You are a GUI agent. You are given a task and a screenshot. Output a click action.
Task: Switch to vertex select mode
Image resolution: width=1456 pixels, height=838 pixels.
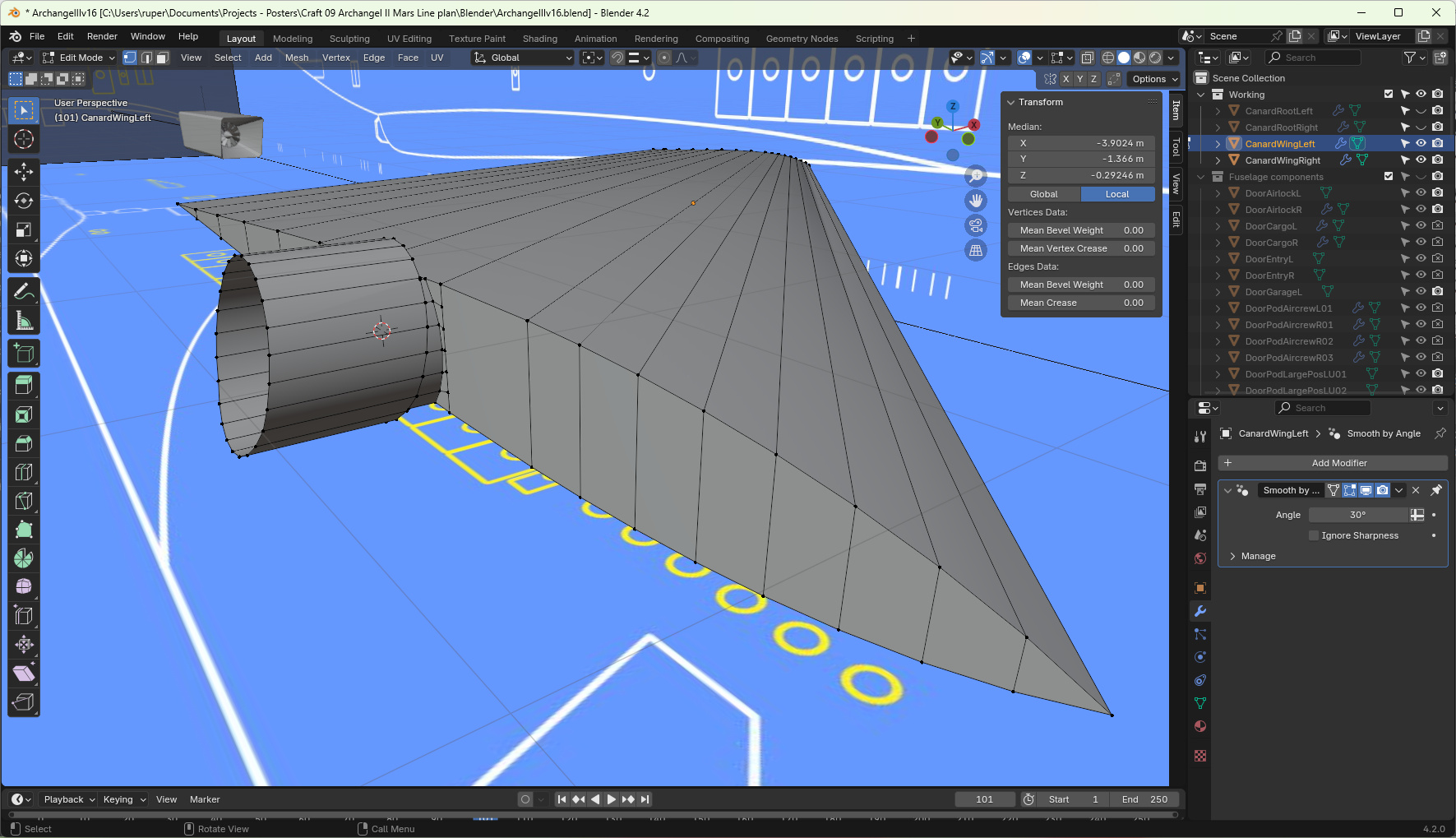point(130,58)
